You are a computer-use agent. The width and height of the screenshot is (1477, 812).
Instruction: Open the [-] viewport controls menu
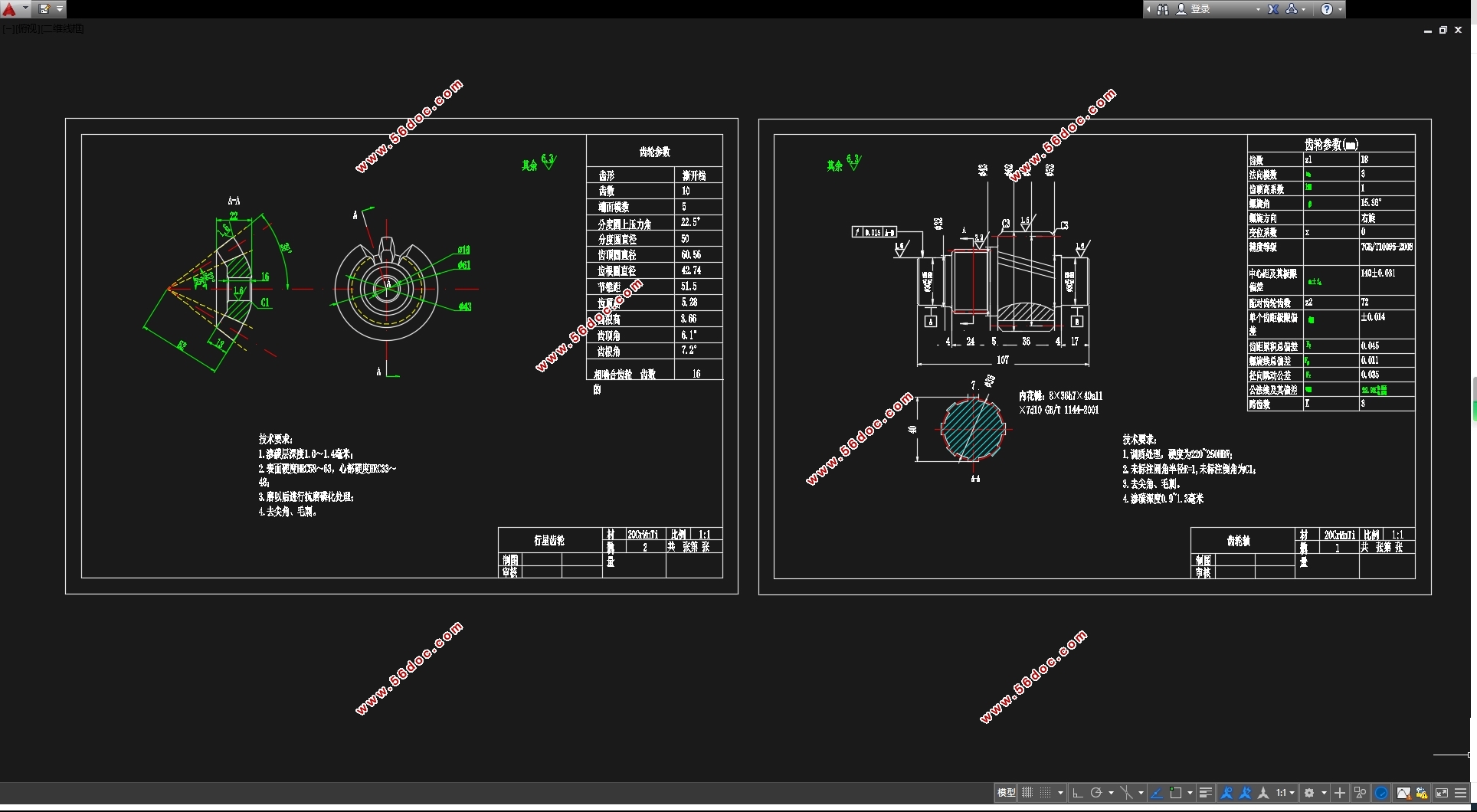tap(8, 28)
